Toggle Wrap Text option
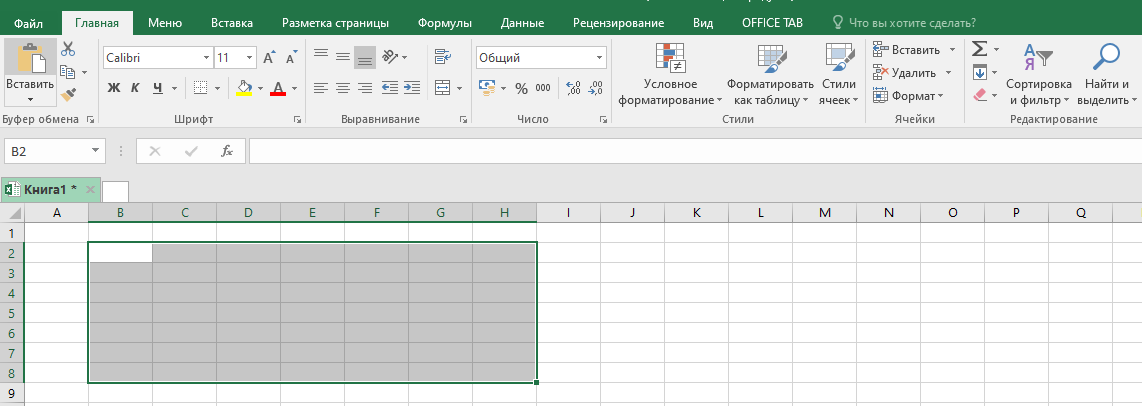The image size is (1142, 406). pyautogui.click(x=443, y=56)
